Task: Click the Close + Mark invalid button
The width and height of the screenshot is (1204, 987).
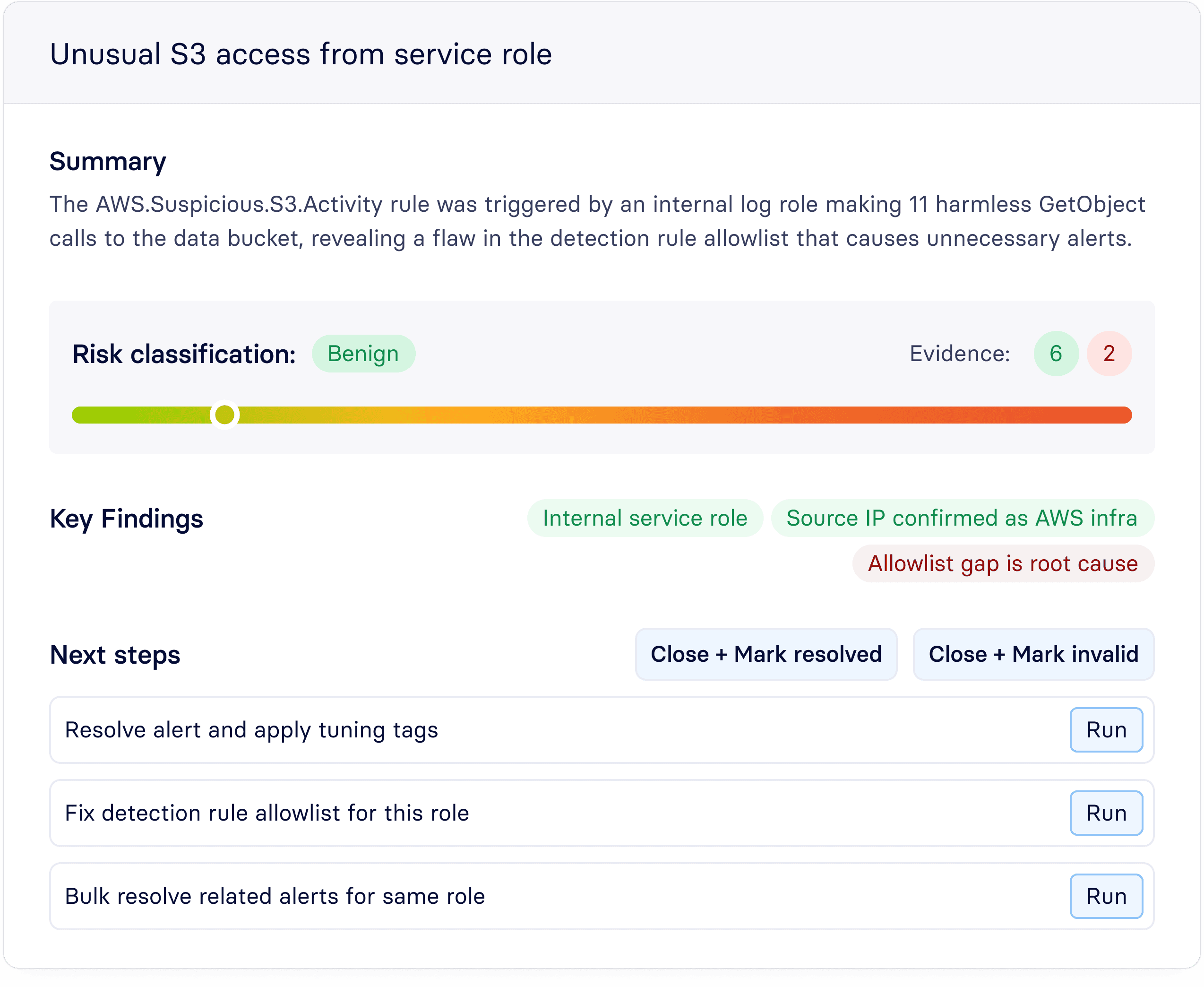Action: [1032, 654]
